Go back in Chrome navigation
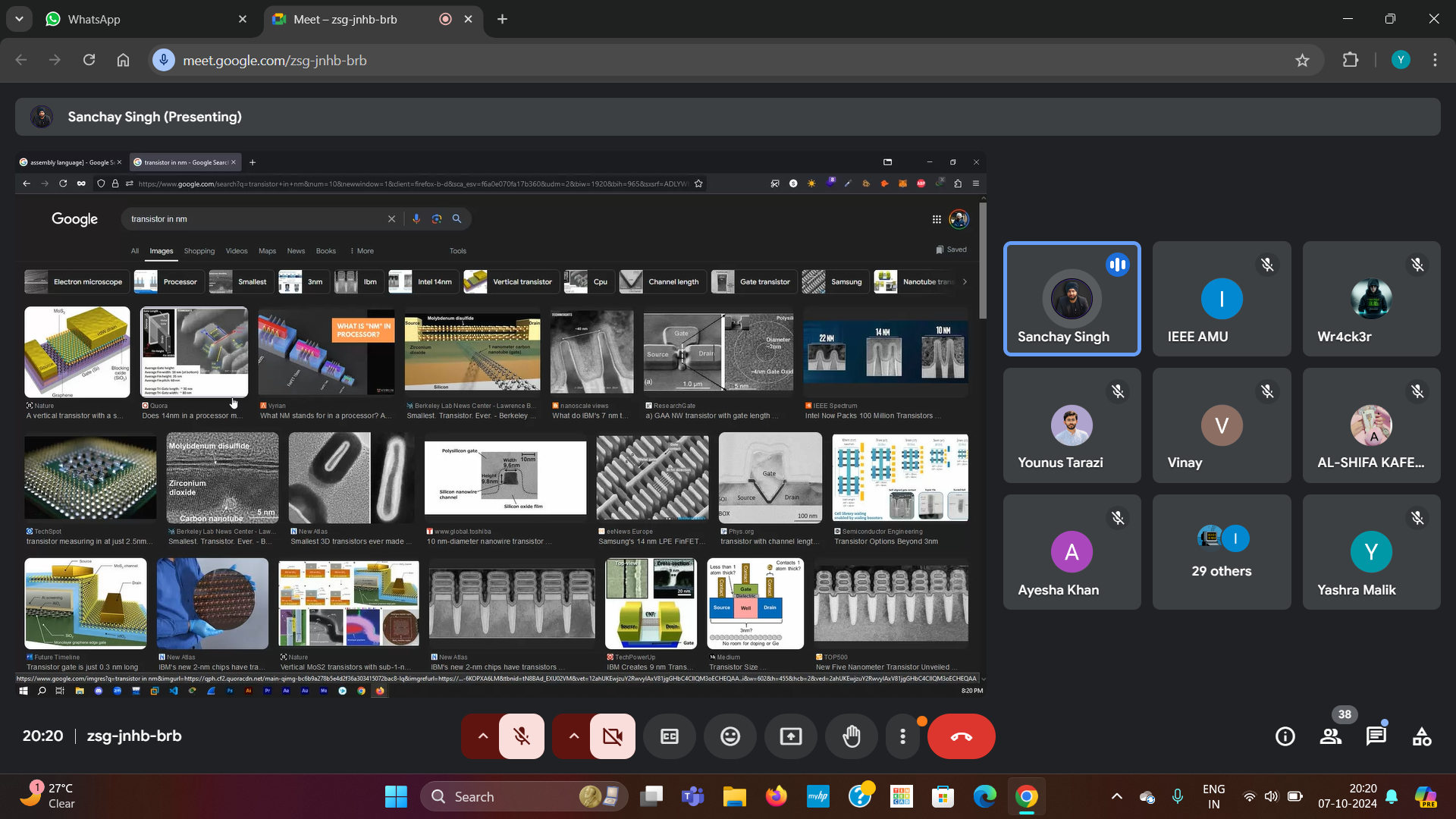 tap(21, 60)
